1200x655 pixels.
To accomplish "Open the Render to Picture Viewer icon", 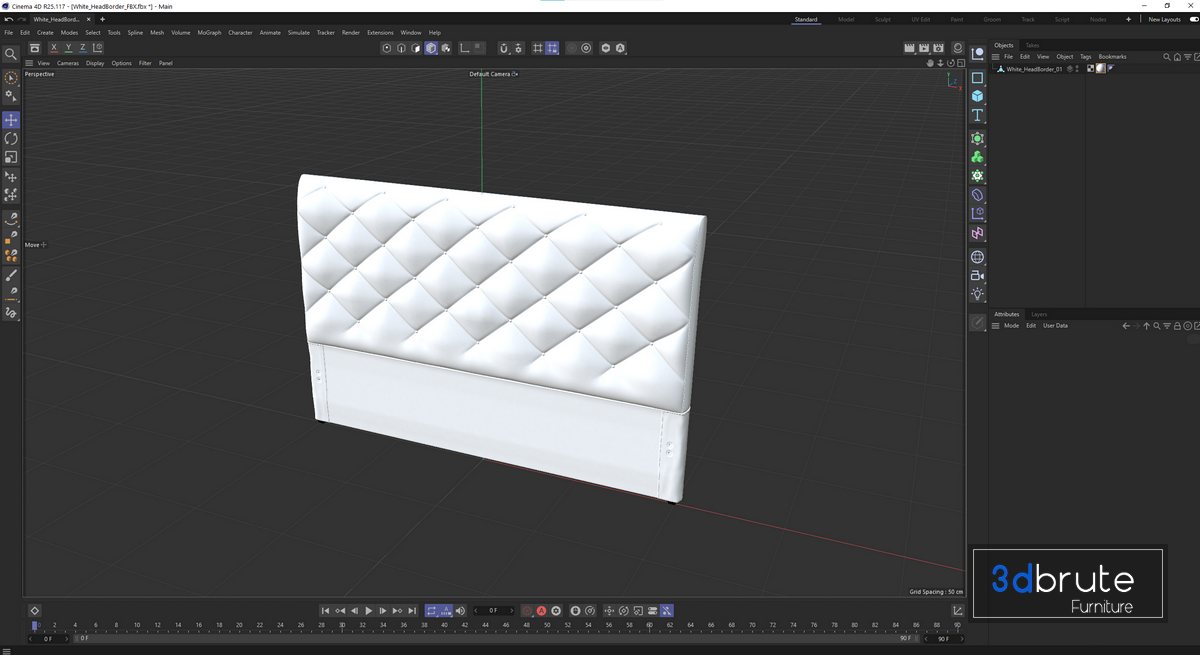I will [924, 48].
